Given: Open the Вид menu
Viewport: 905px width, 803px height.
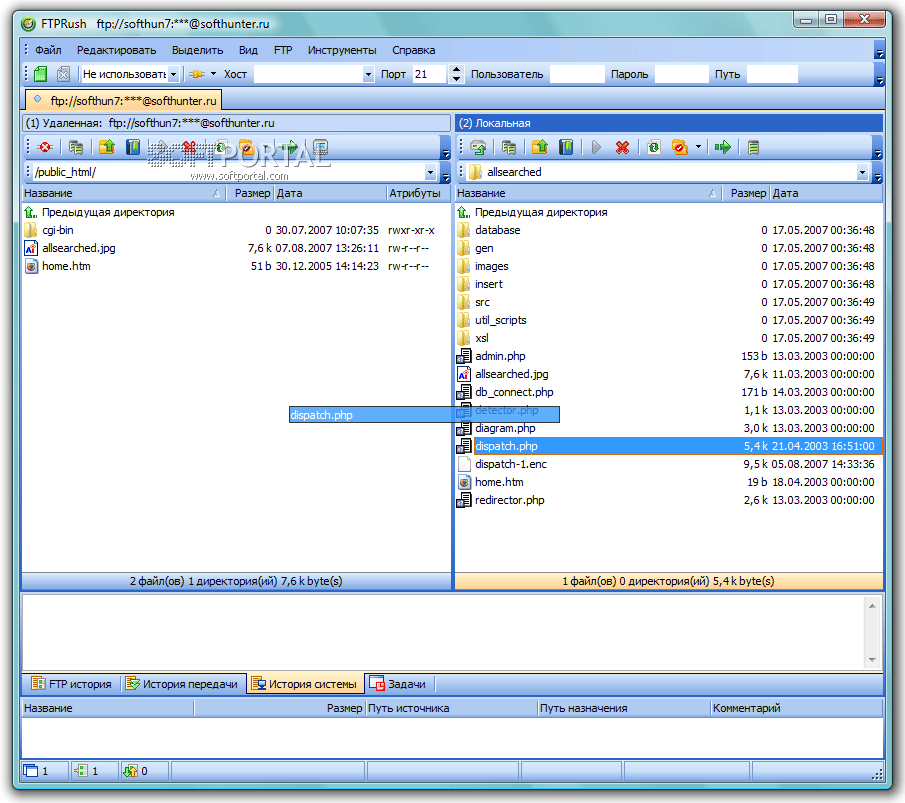Looking at the screenshot, I should (248, 50).
